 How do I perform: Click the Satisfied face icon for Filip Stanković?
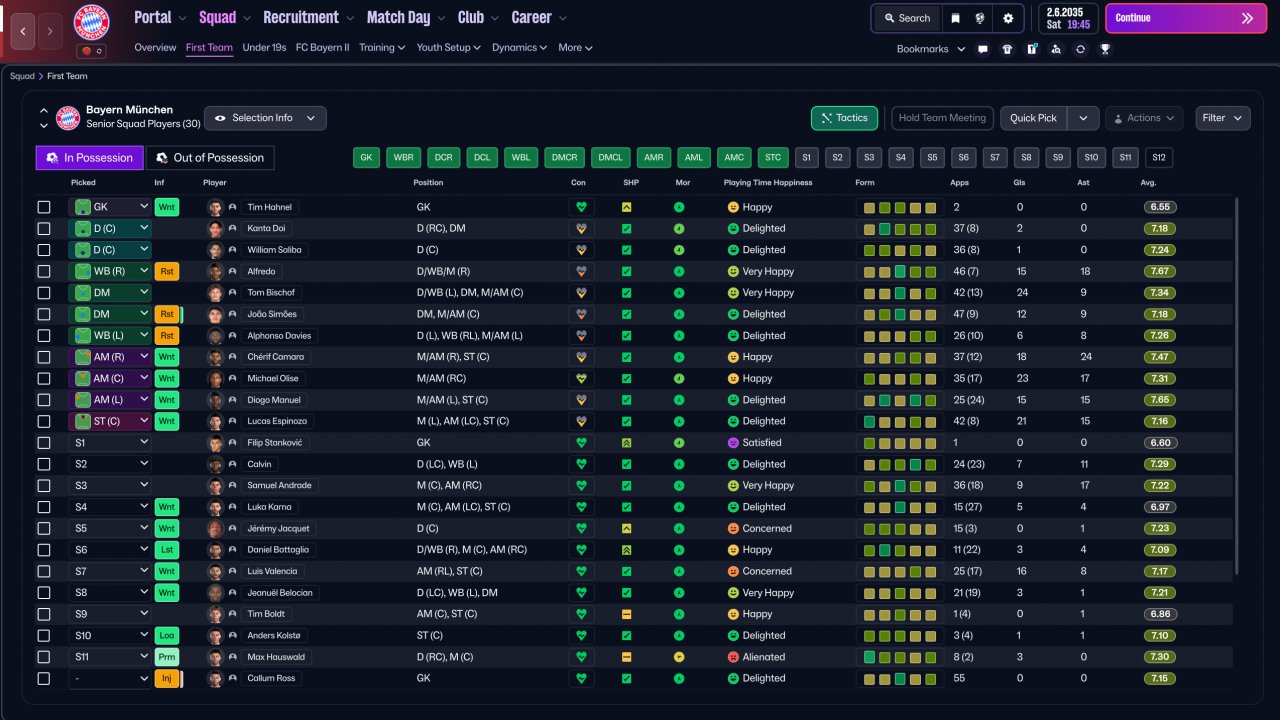733,443
